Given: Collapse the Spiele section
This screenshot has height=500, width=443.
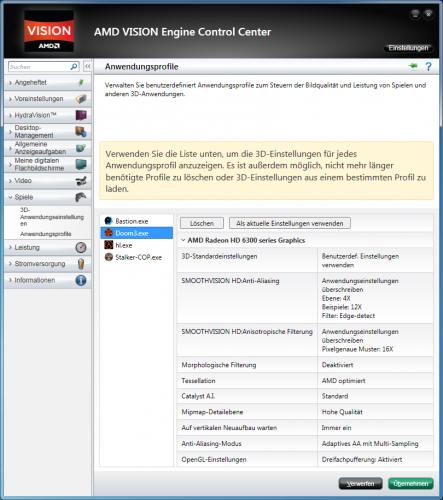Looking at the screenshot, I should click(10, 197).
